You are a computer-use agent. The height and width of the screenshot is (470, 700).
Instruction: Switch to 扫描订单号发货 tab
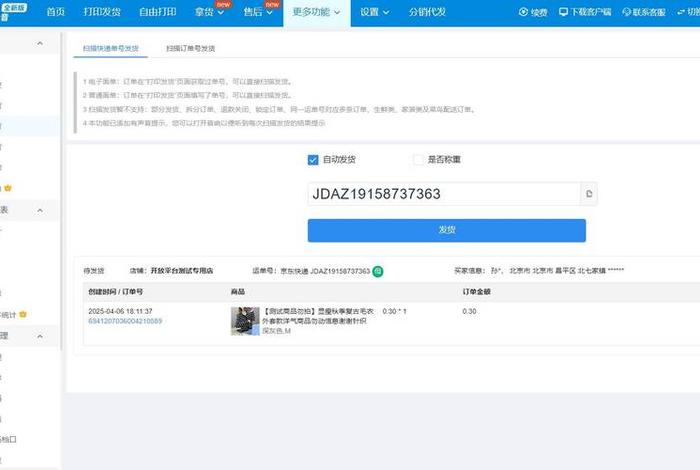point(191,48)
